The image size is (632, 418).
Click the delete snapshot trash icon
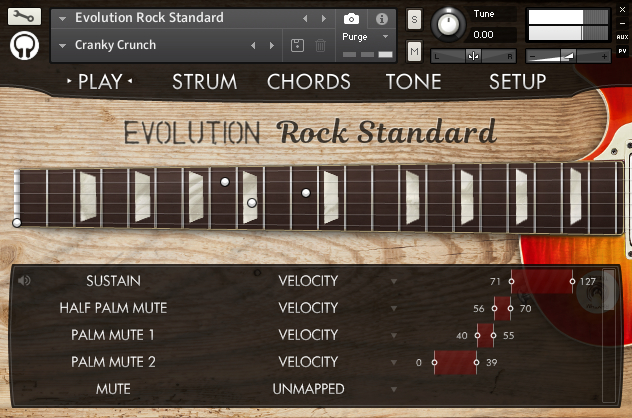click(320, 45)
